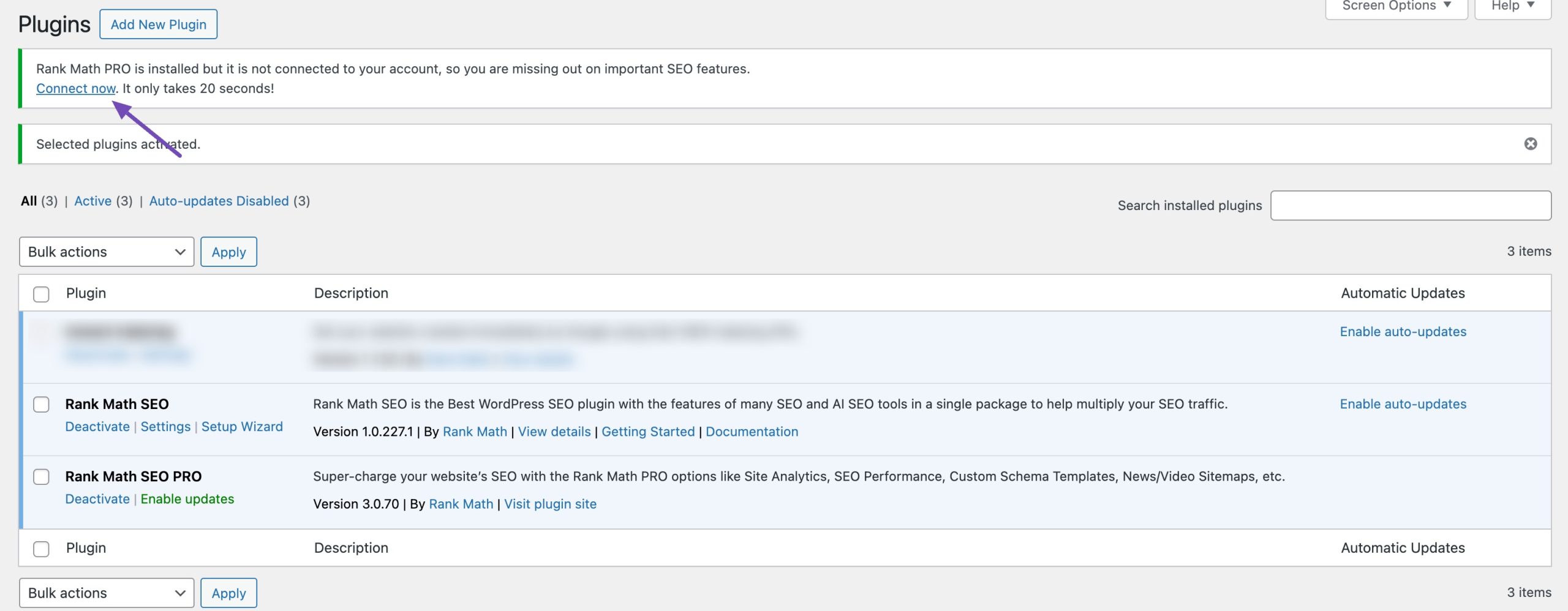Toggle the select-all checkbox in table footer

click(41, 549)
